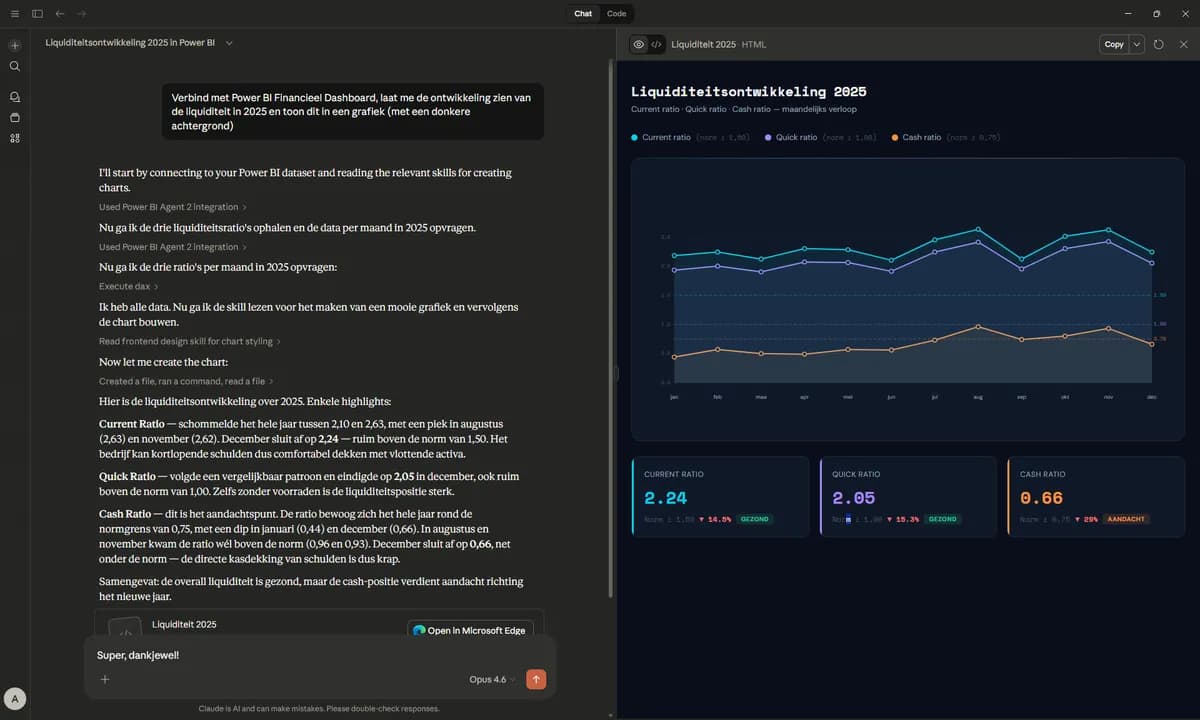
Task: Open the Chats section in sidebar
Action: click(x=14, y=96)
